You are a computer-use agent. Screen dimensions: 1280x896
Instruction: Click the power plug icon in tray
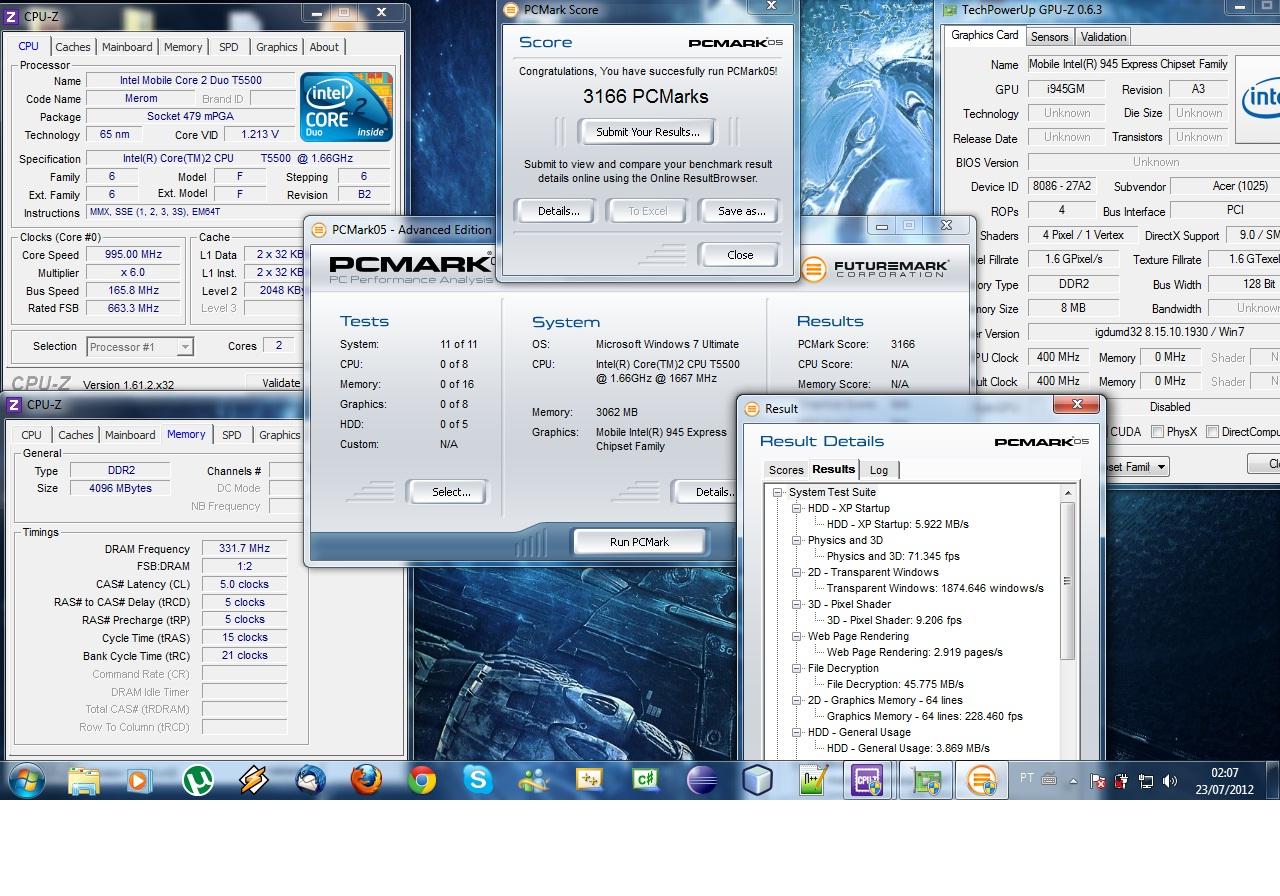click(x=1122, y=781)
